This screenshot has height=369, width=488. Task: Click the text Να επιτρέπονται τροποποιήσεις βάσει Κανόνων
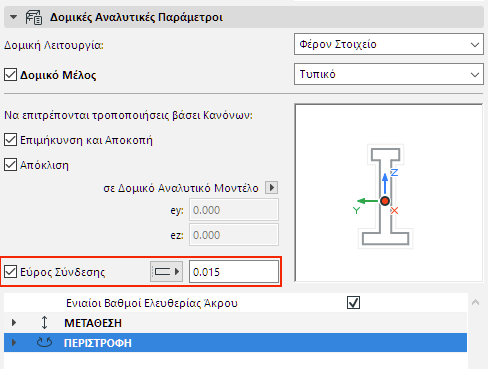tap(128, 115)
